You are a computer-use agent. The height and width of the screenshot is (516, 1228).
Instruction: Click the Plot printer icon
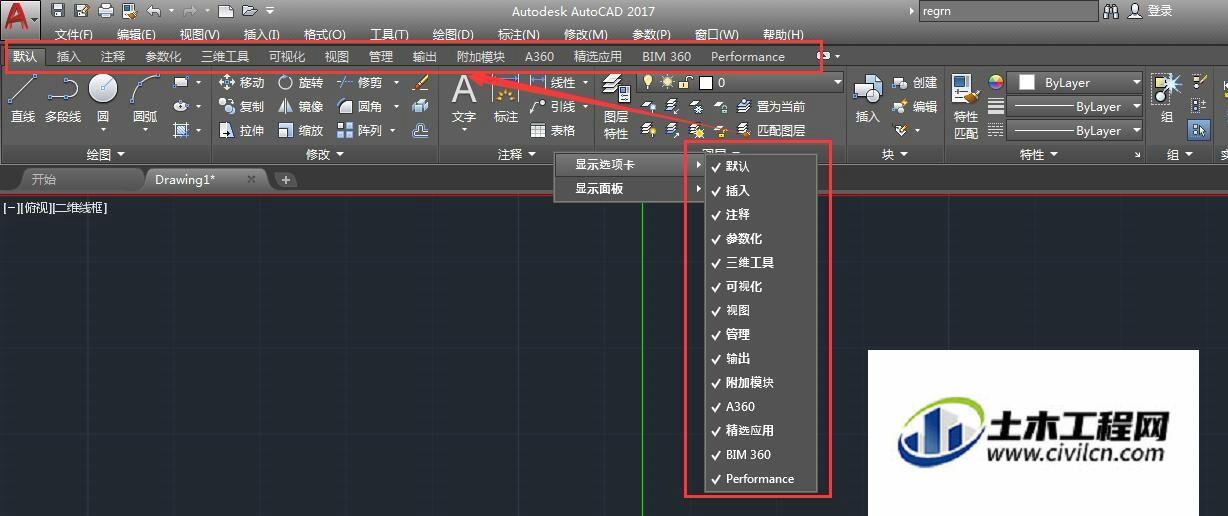[106, 11]
